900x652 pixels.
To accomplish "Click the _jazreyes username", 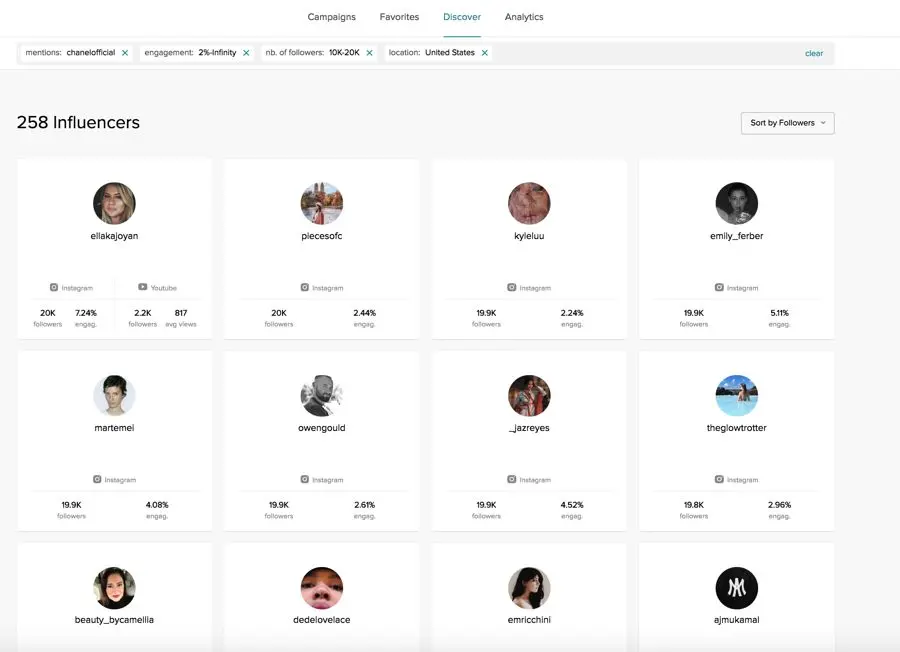I will [529, 428].
